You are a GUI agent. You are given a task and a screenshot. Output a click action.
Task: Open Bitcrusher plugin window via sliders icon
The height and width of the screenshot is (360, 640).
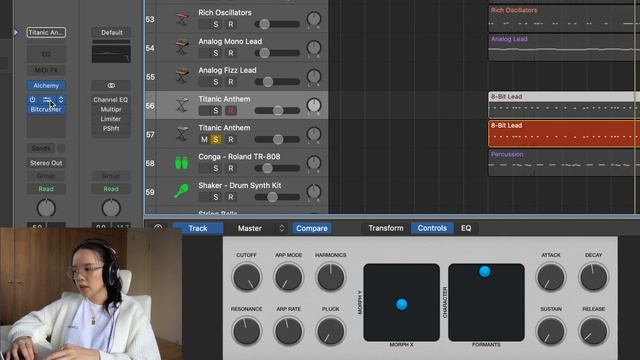pos(47,99)
